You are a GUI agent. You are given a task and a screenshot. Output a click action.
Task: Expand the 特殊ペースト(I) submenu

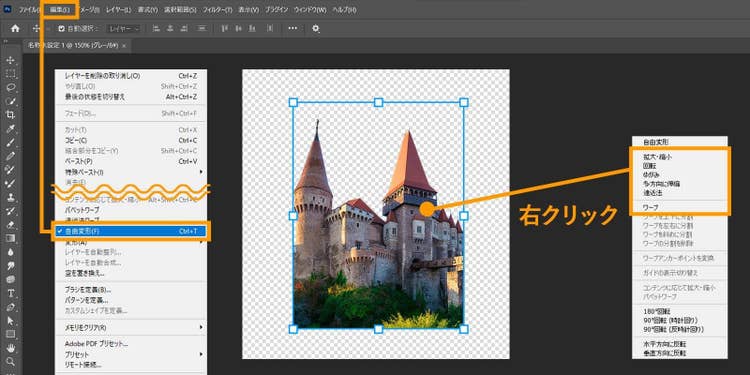pyautogui.click(x=130, y=172)
